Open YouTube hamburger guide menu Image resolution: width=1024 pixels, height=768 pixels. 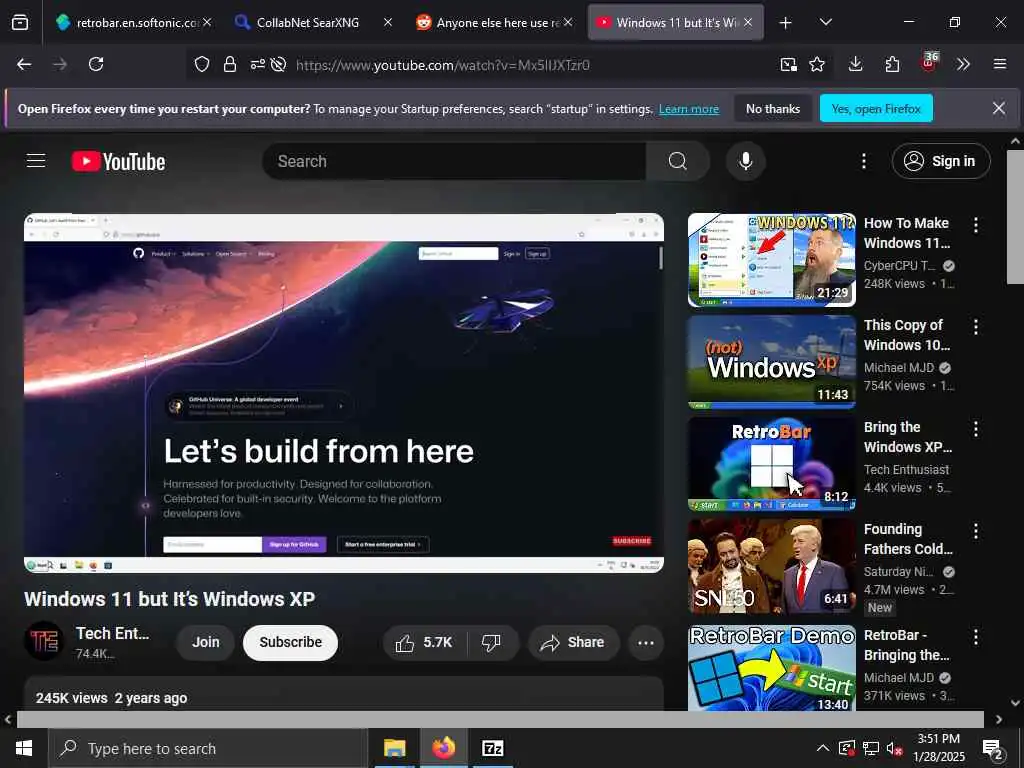tap(36, 161)
